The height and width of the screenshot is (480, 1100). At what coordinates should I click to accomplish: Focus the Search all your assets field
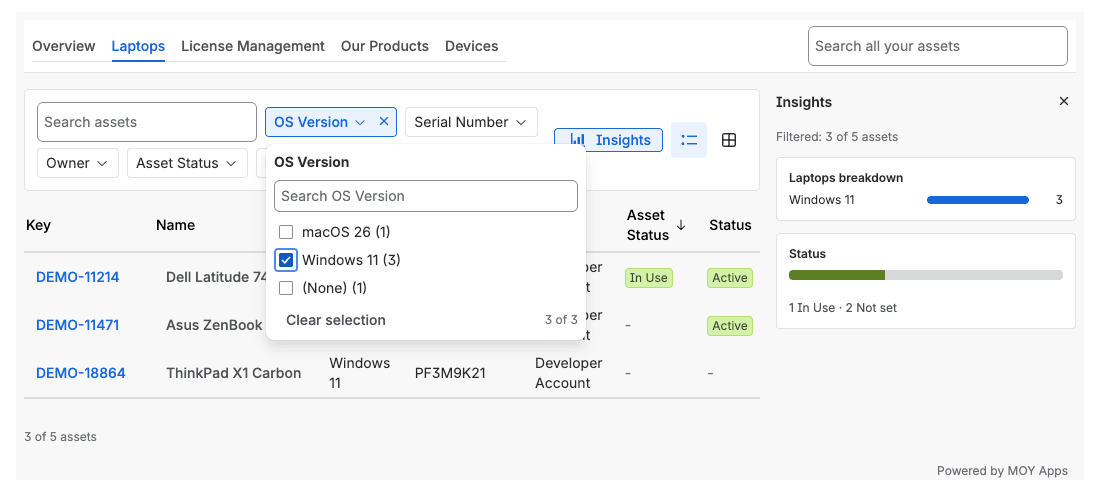[937, 46]
